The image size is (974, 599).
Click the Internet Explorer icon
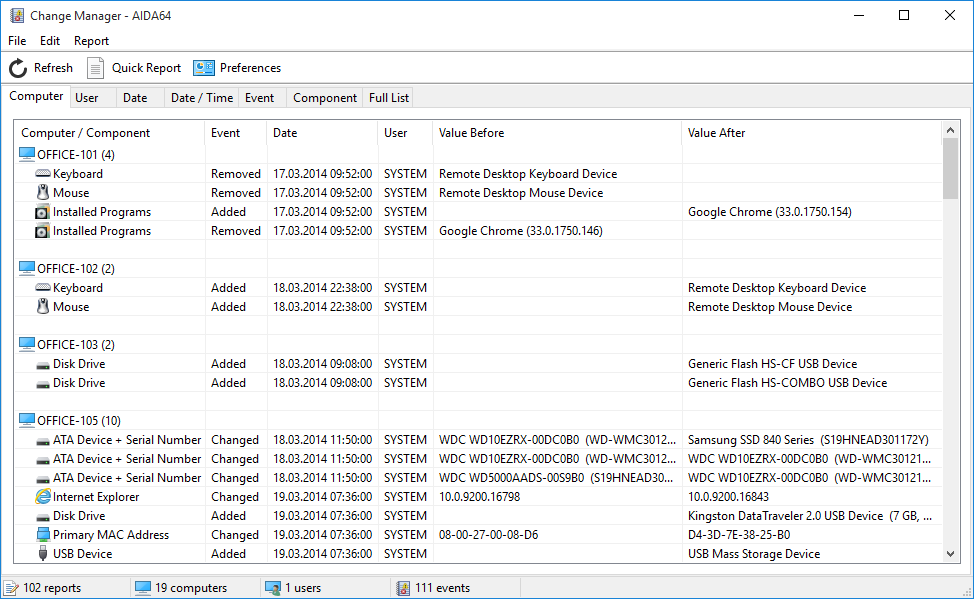pyautogui.click(x=43, y=496)
